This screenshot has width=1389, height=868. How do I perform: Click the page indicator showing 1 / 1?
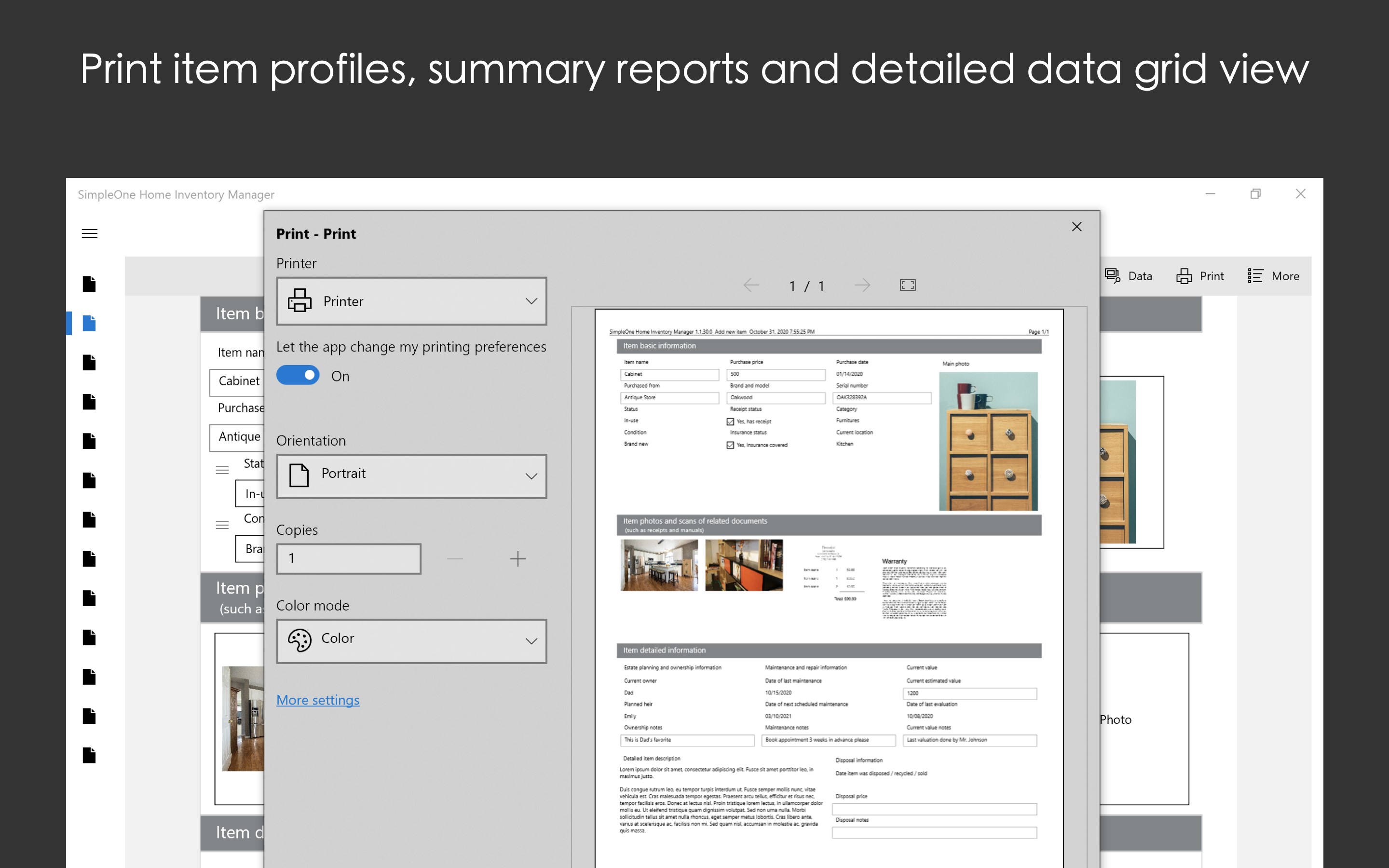[806, 285]
